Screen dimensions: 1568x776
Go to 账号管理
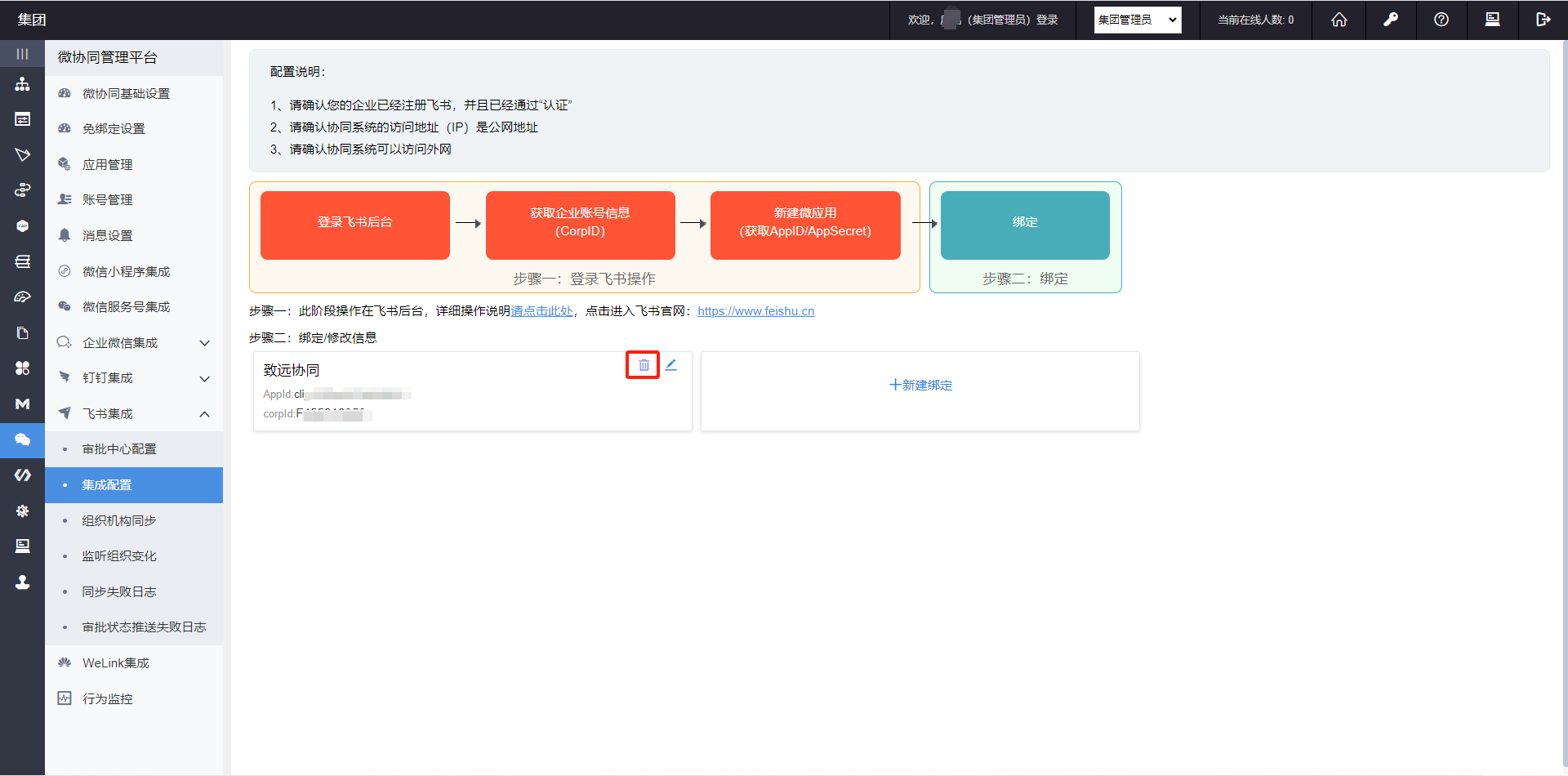coord(134,200)
